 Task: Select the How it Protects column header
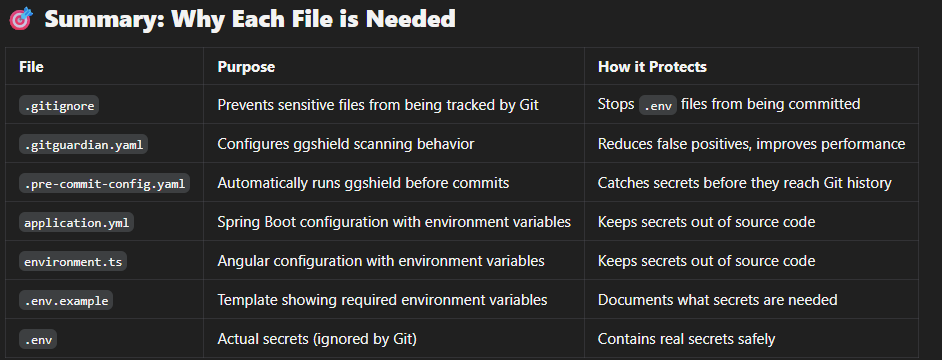coord(652,67)
